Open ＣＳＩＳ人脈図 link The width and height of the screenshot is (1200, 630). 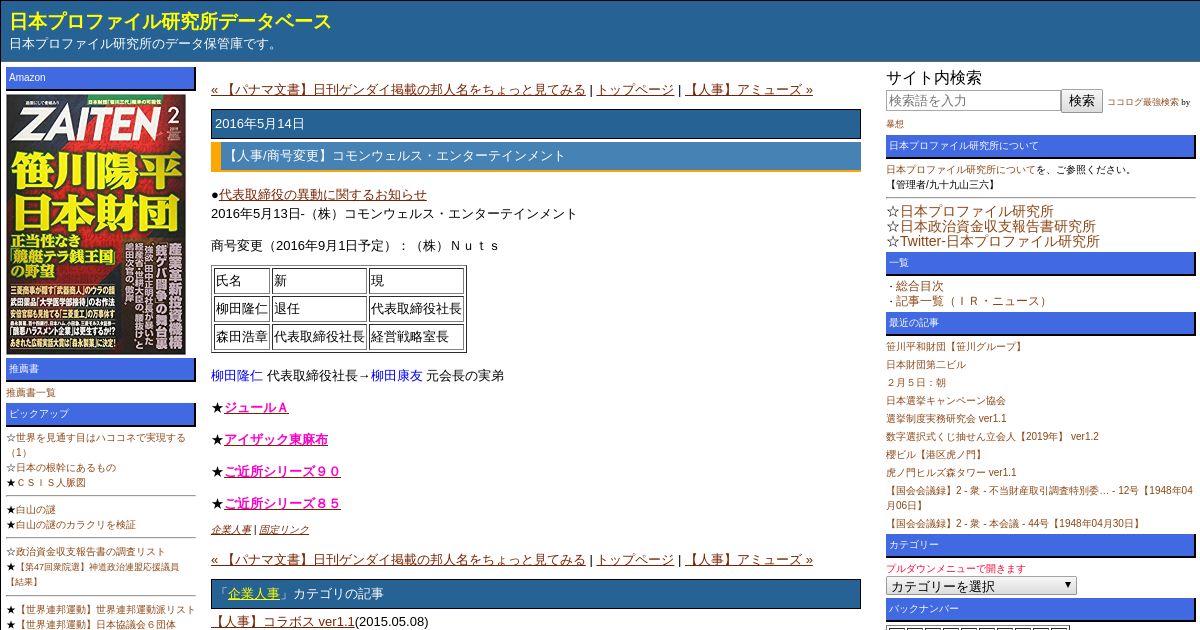tap(51, 482)
